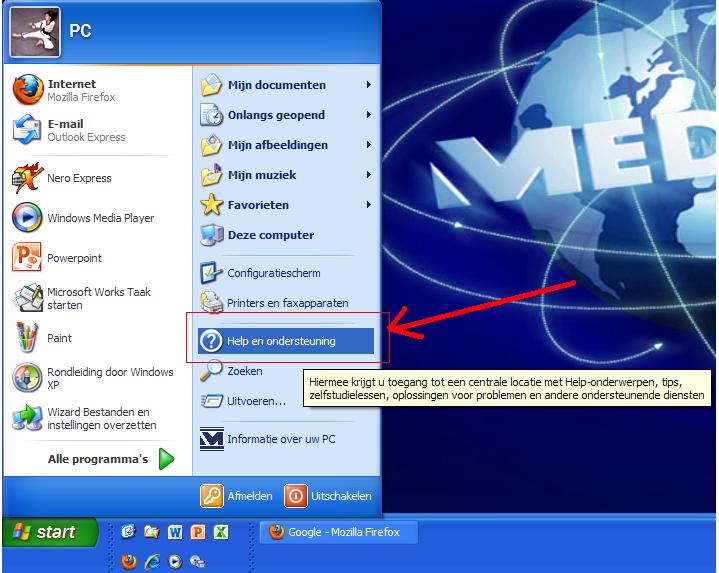Expand the Onlangs geopend submenu arrow

tap(368, 115)
